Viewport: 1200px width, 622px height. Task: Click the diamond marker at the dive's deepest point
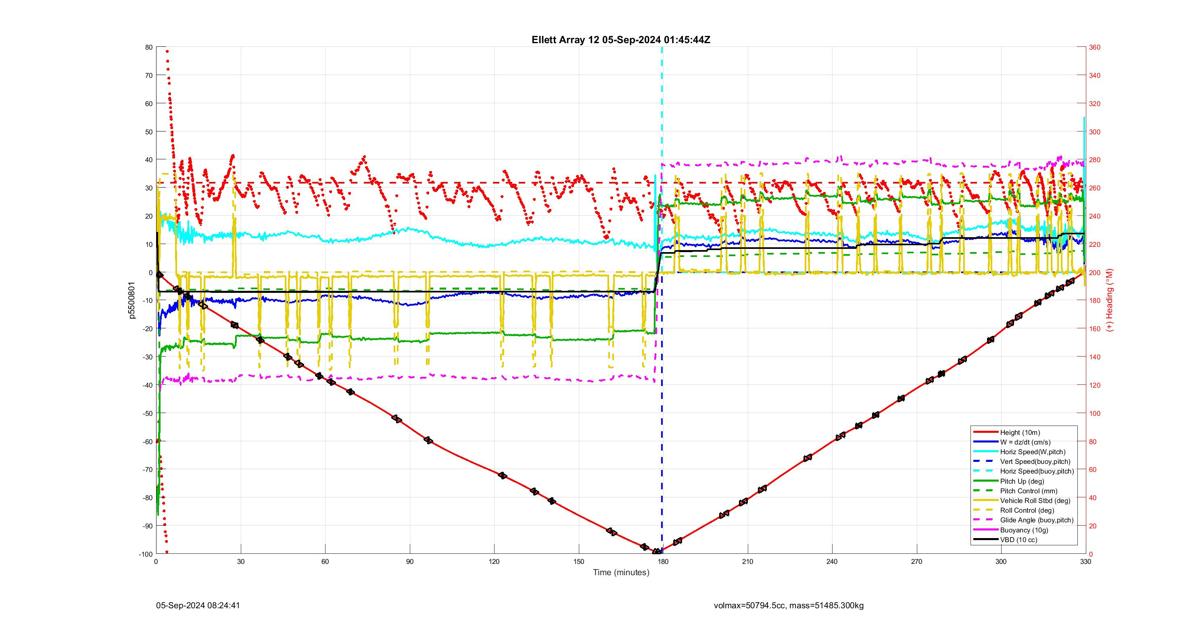pos(657,552)
